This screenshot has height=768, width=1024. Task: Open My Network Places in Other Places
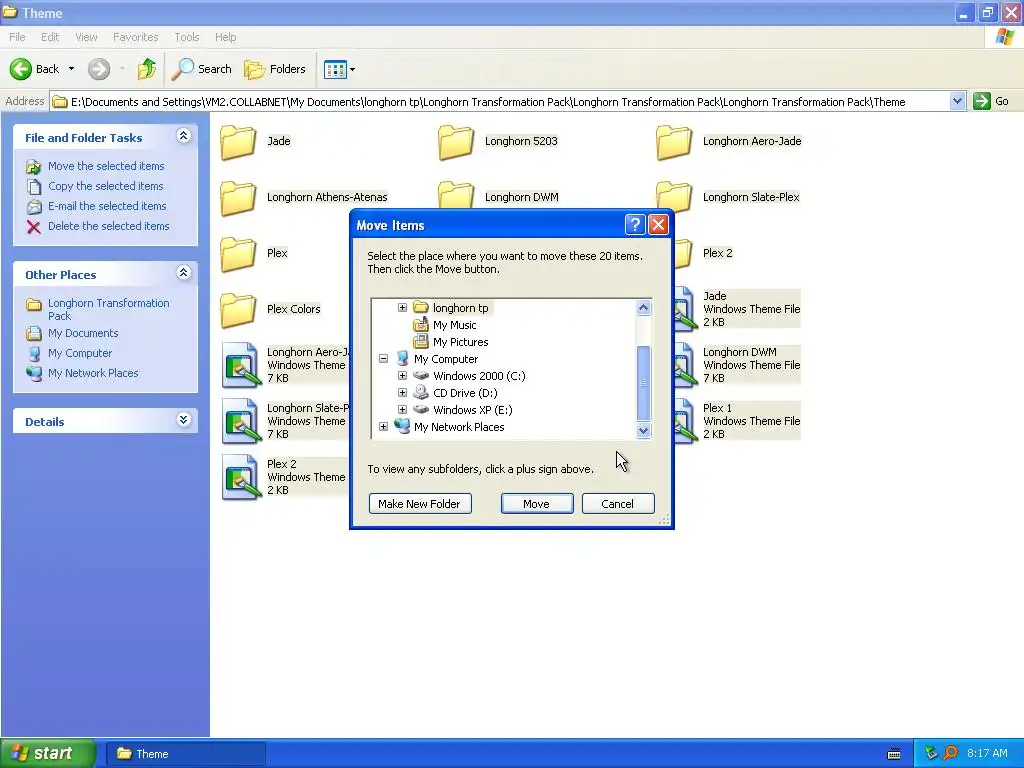coord(93,373)
